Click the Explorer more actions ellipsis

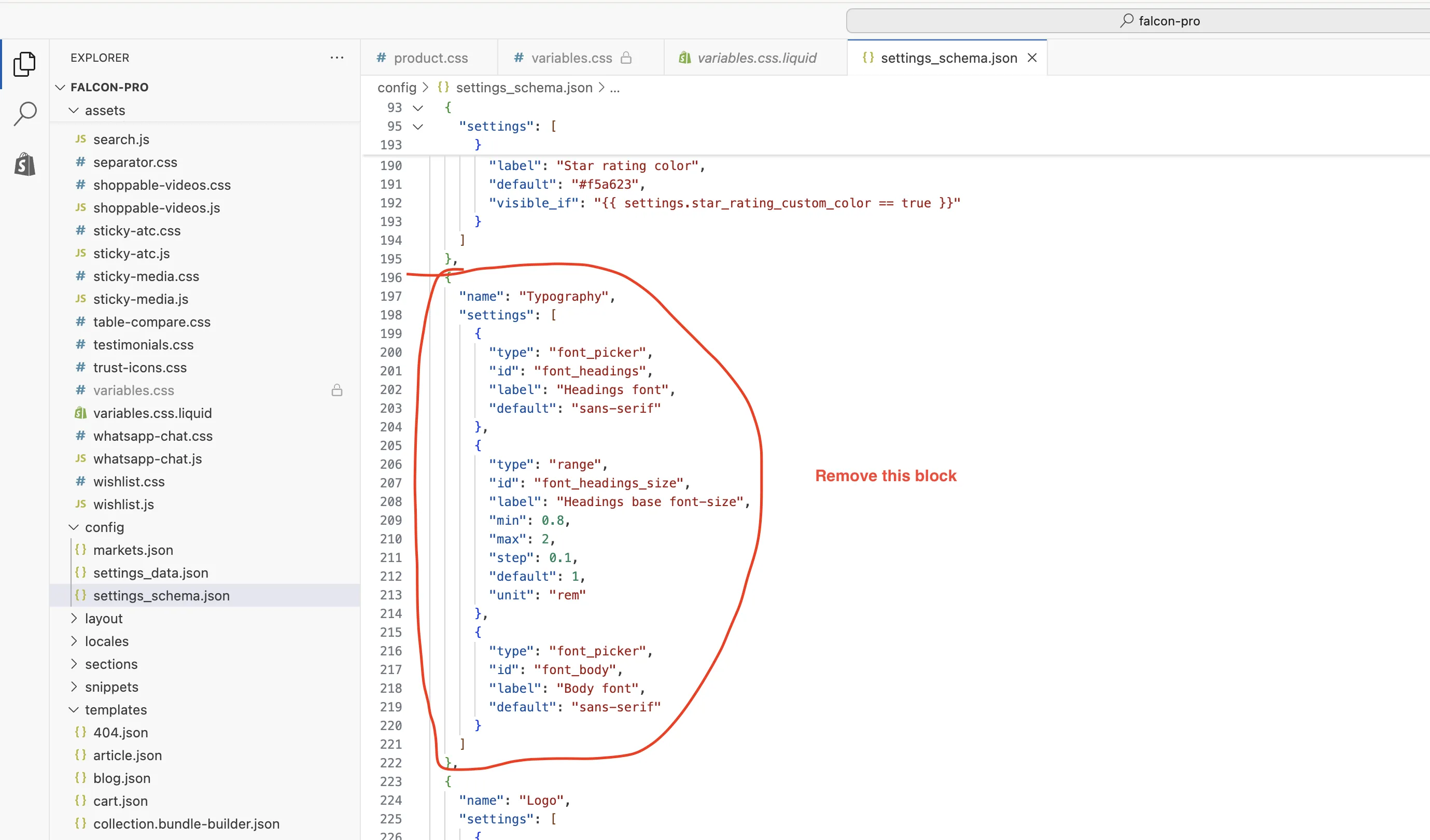coord(337,58)
